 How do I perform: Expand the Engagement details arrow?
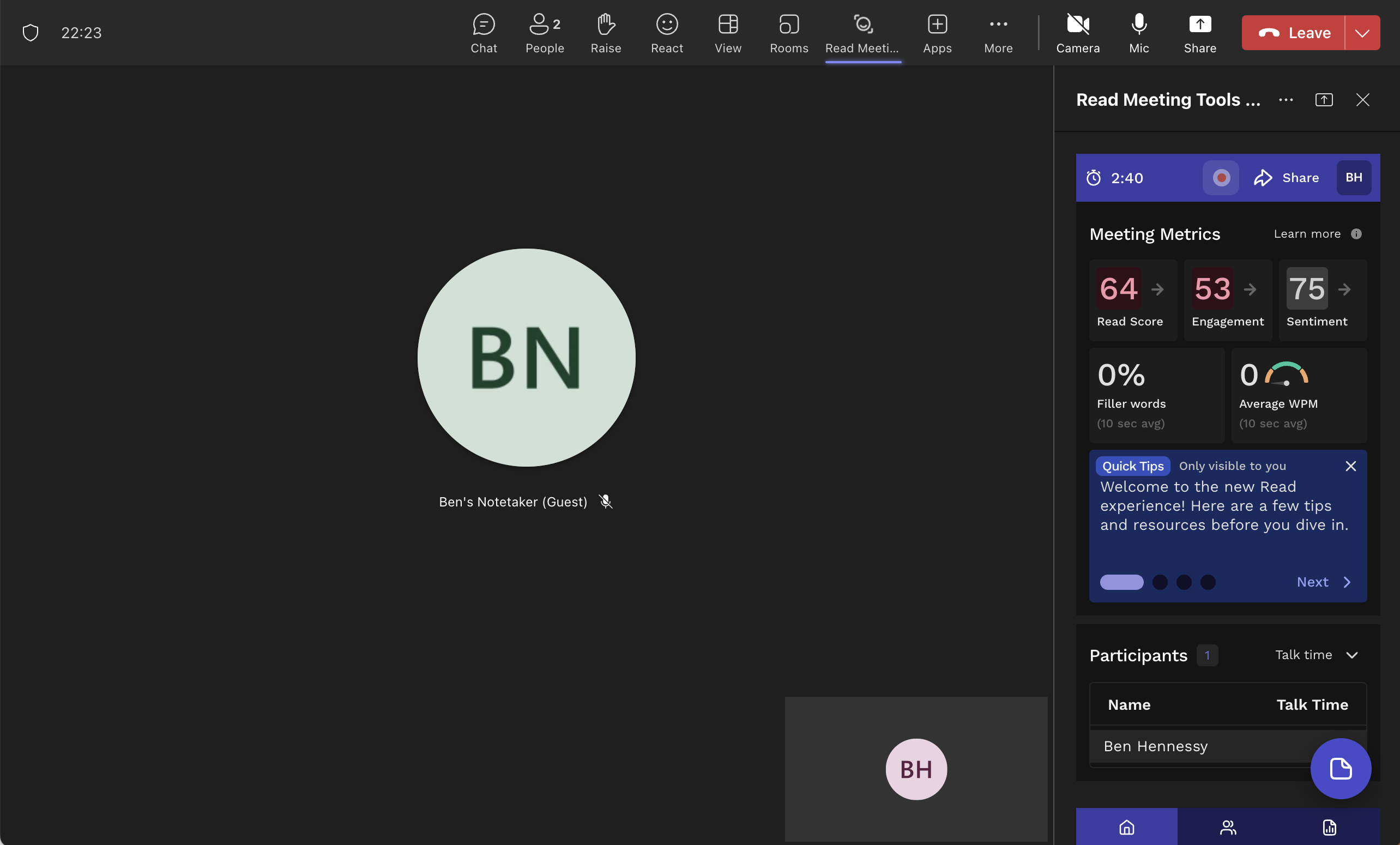(1250, 289)
